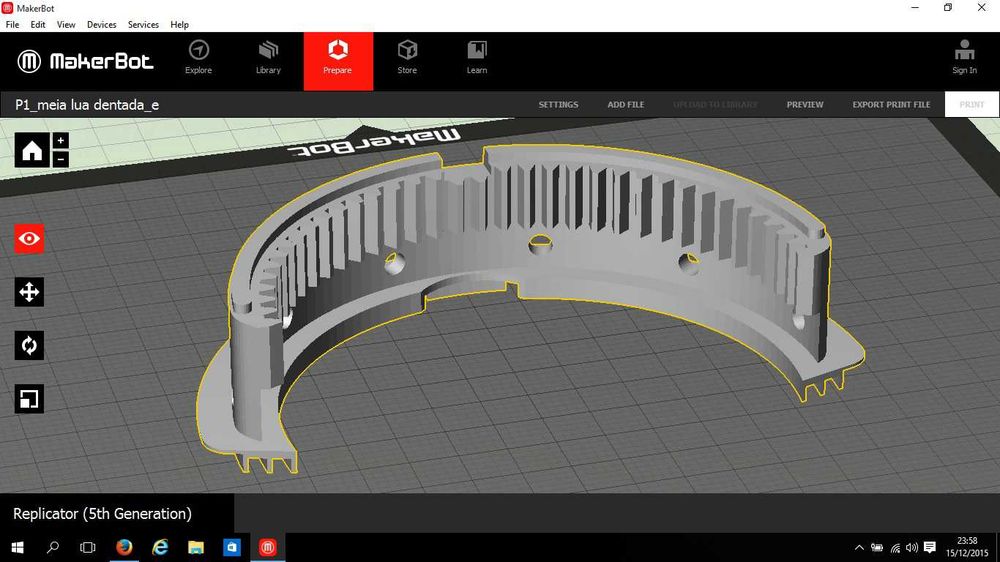This screenshot has width=1000, height=562.
Task: Click the MakerBot taskbar icon
Action: tap(268, 547)
